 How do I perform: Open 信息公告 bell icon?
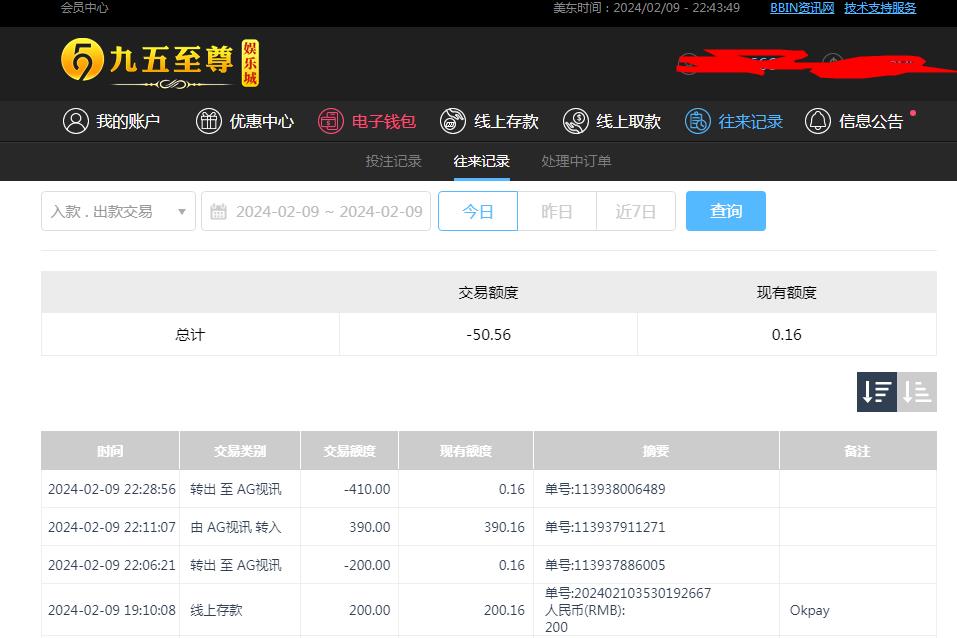tap(817, 121)
